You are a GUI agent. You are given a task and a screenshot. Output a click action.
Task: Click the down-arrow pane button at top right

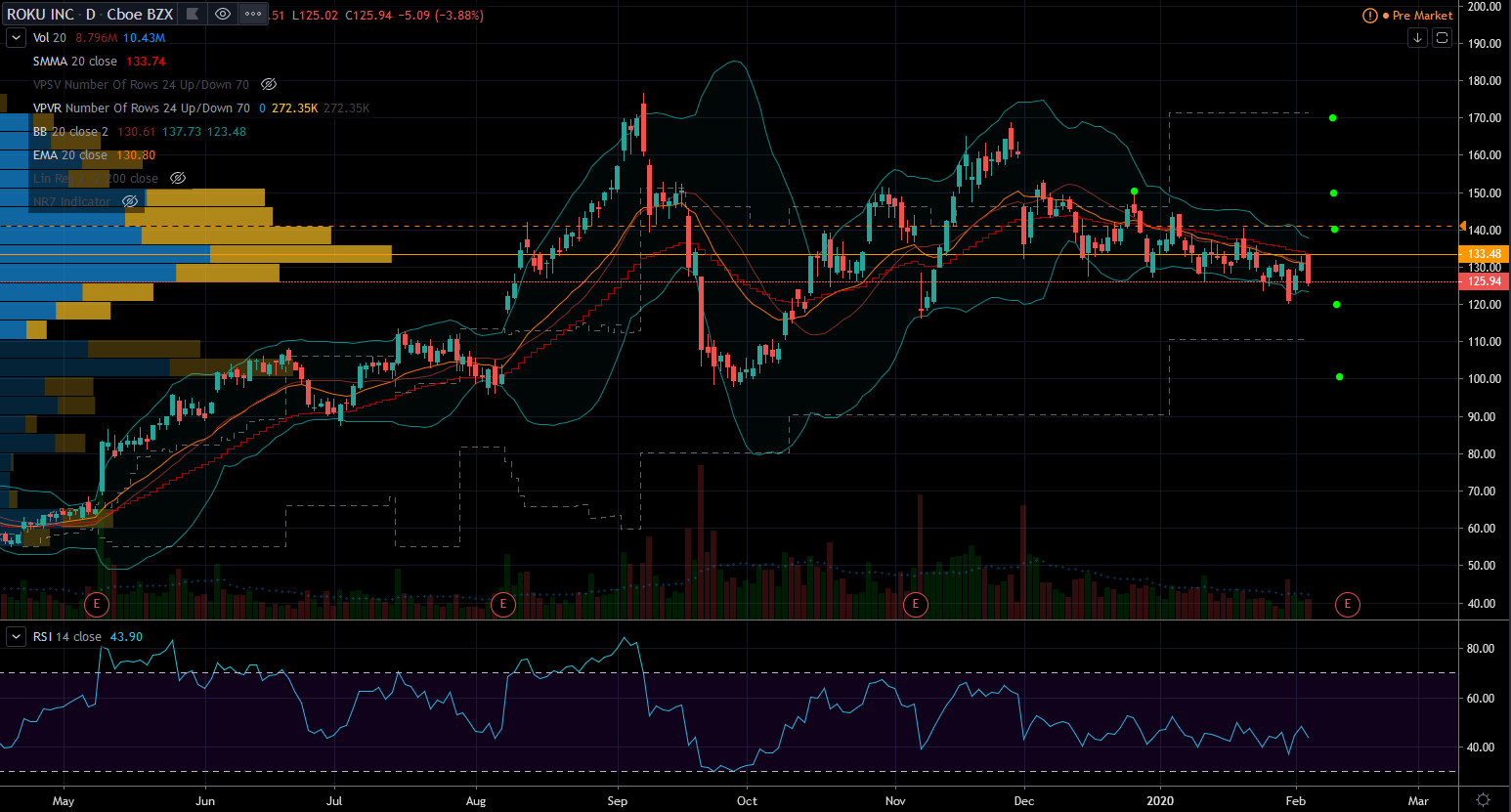tap(1417, 38)
